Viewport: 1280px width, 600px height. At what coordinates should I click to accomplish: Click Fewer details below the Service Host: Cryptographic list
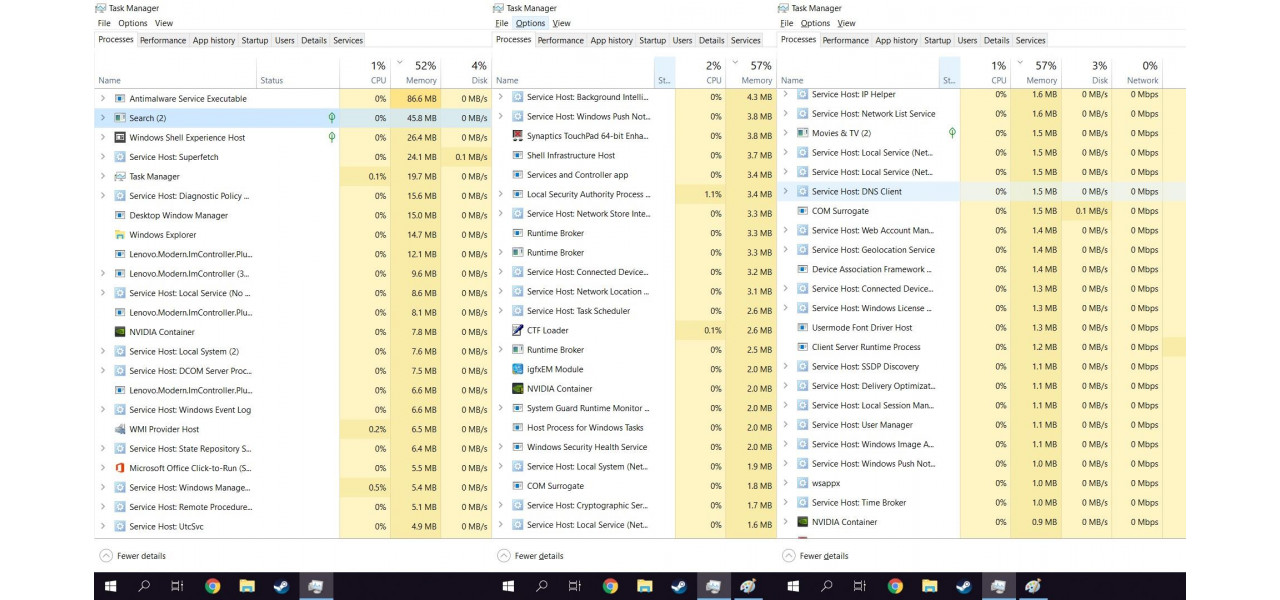(530, 556)
